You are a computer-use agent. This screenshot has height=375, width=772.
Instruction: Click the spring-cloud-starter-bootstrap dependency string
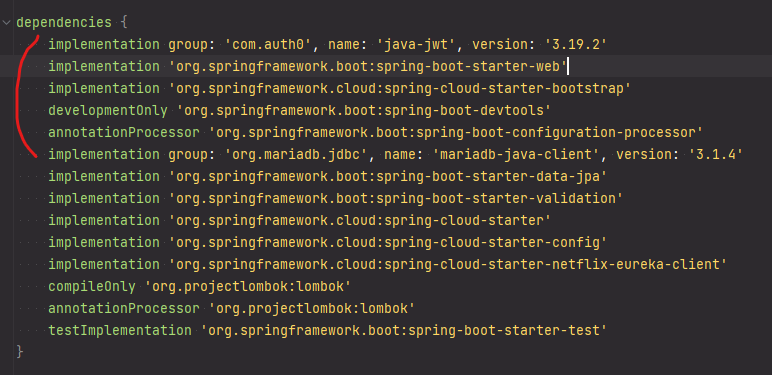[x=400, y=89]
